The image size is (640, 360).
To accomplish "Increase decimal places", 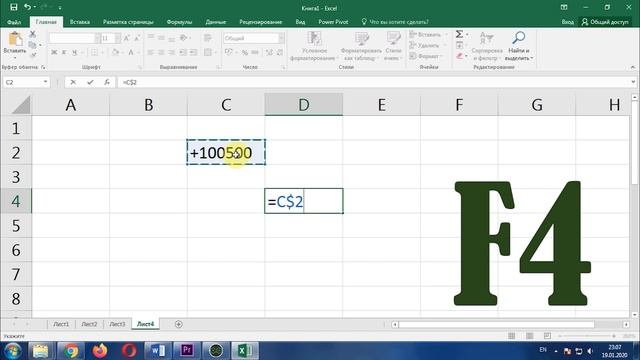I will point(269,52).
